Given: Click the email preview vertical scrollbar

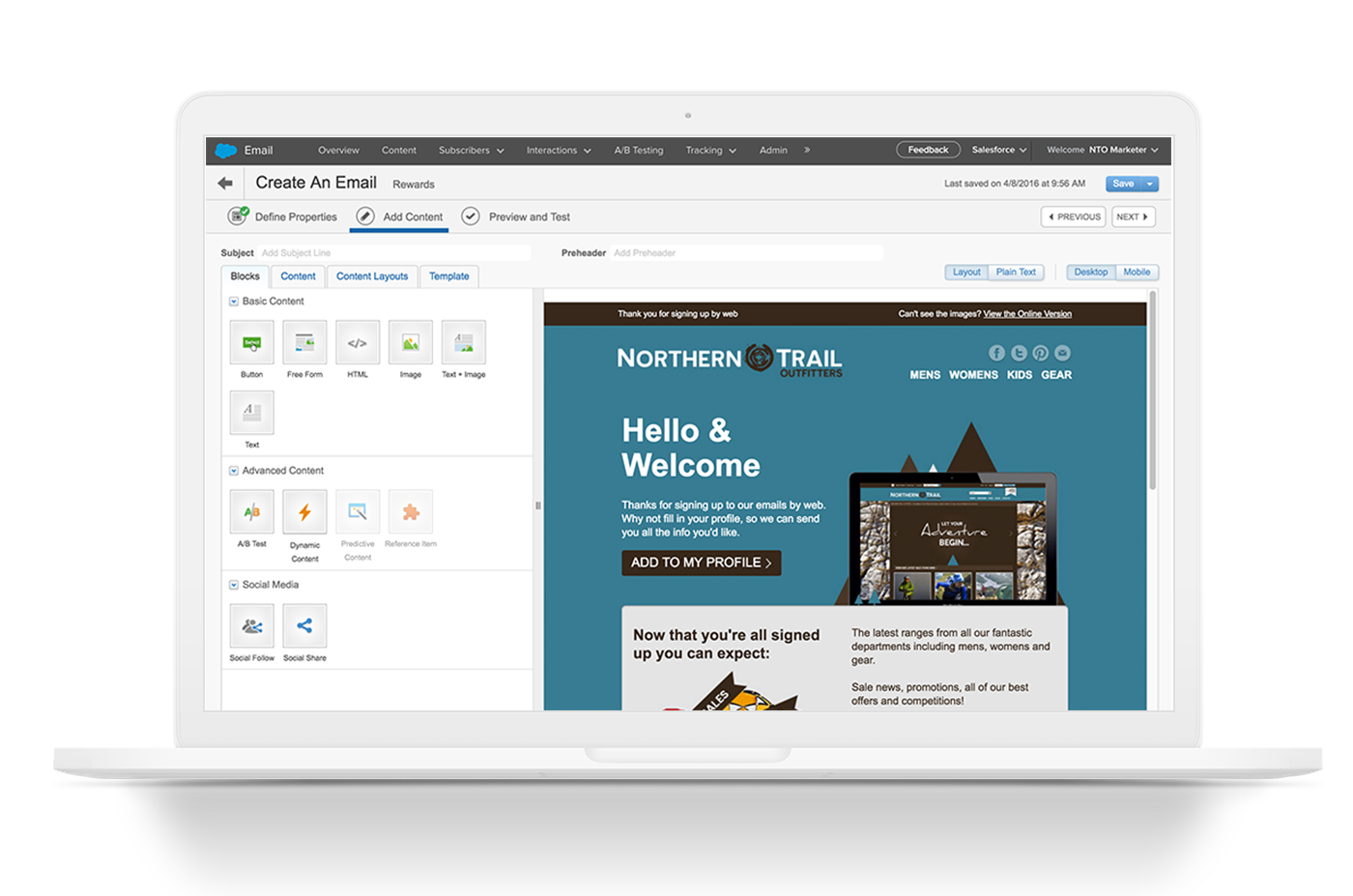Looking at the screenshot, I should (x=1152, y=391).
